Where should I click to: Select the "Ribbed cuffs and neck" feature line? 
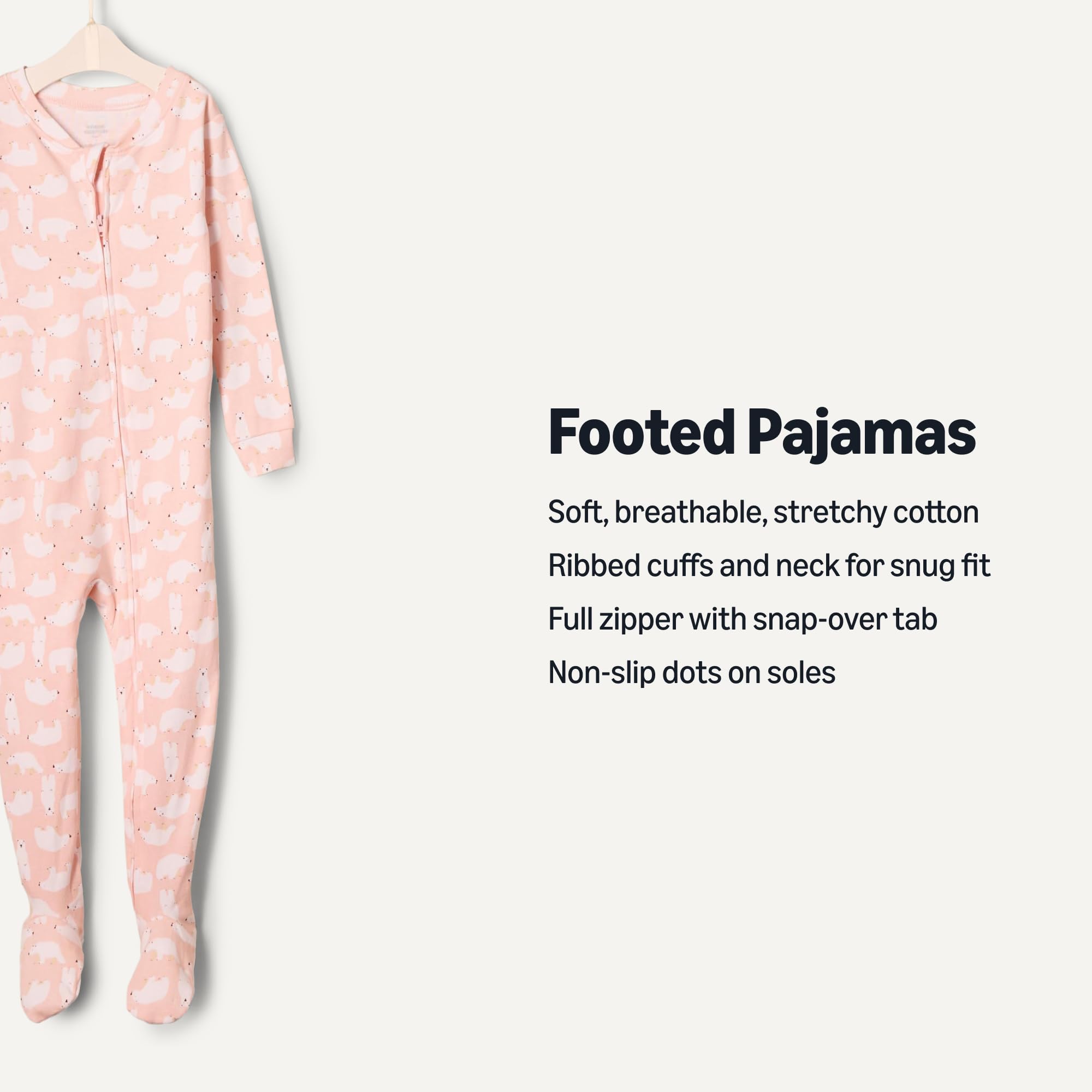(x=769, y=566)
